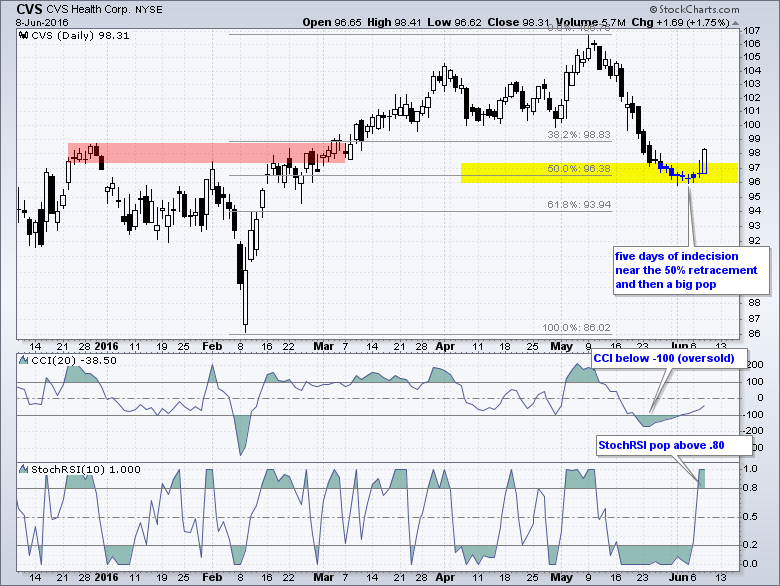Click the last white candle at chart's right
The height and width of the screenshot is (586, 780).
tap(705, 161)
